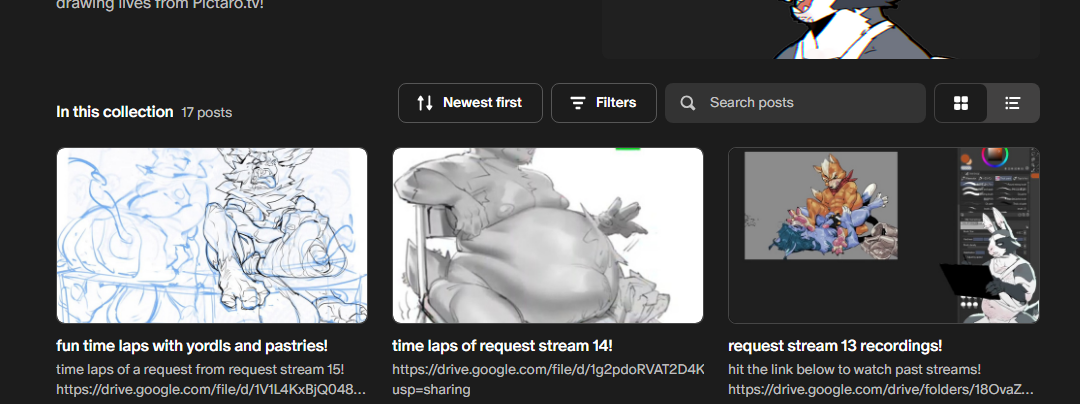
Task: Click the In this collection heading
Action: click(x=115, y=111)
